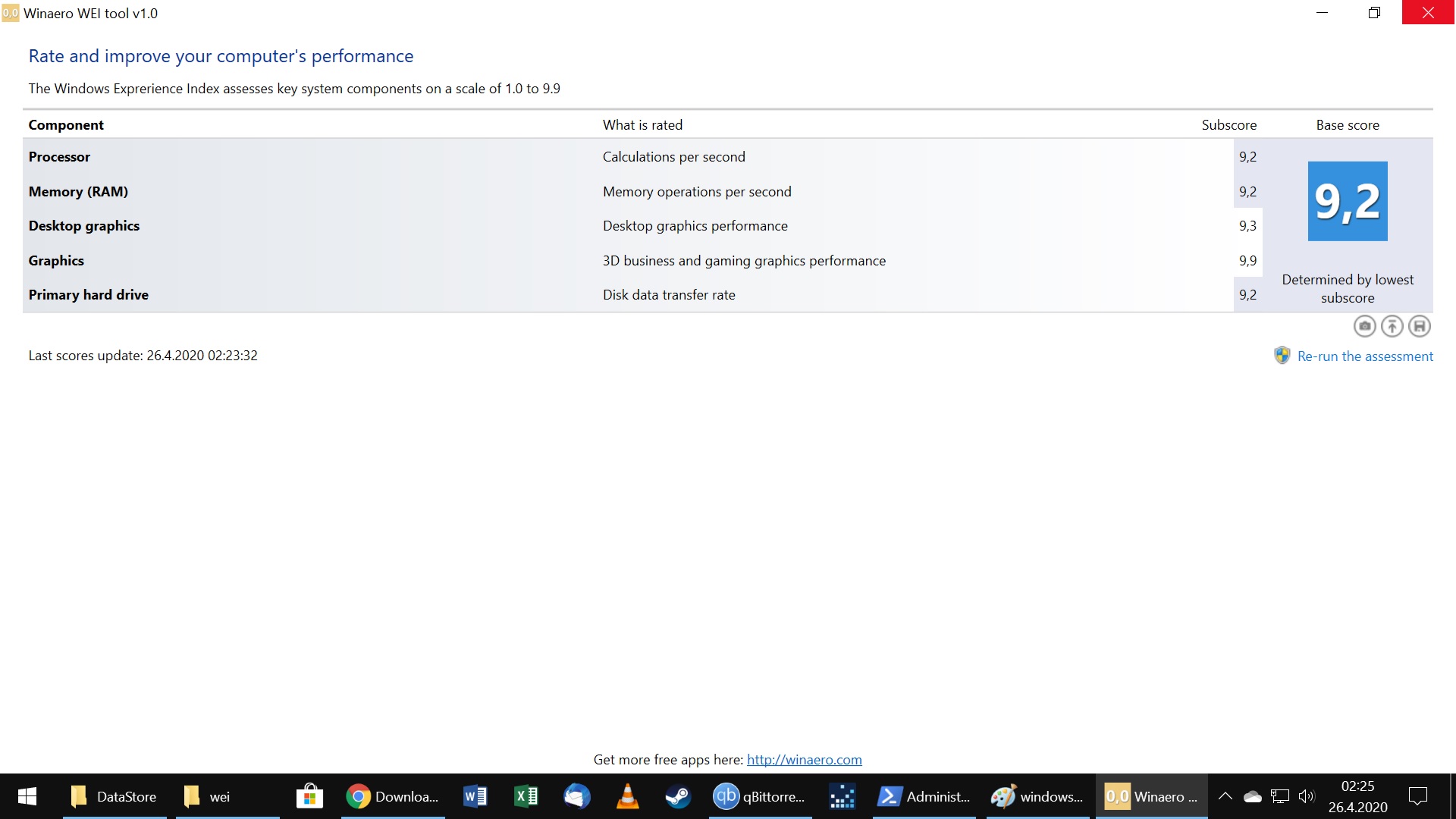Select the Processor component row
This screenshot has height=819, width=1456.
coord(303,157)
